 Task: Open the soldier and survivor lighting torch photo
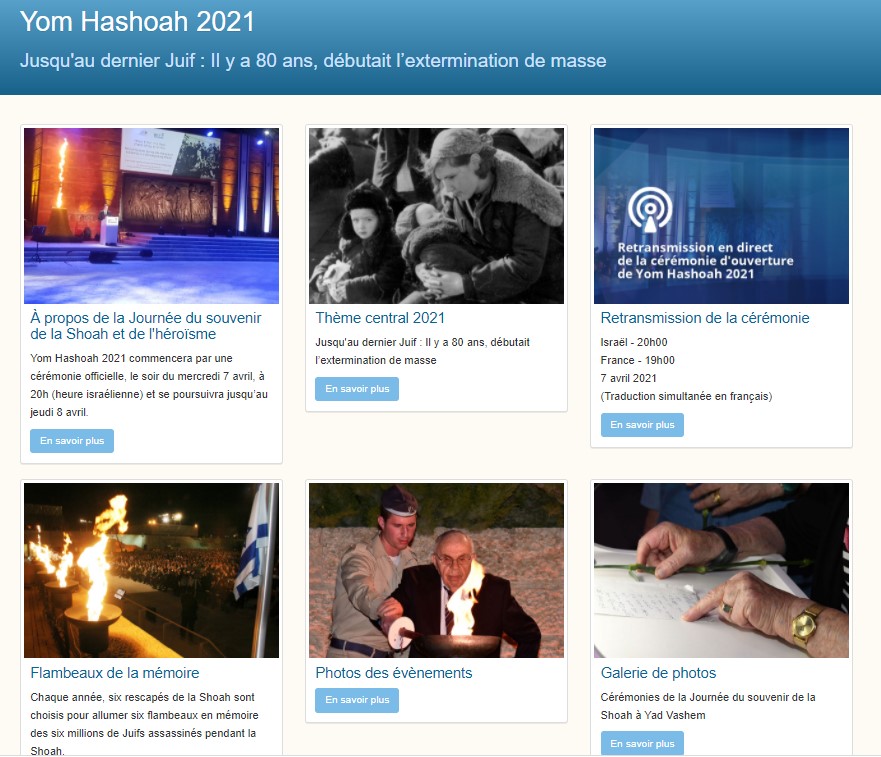point(436,570)
